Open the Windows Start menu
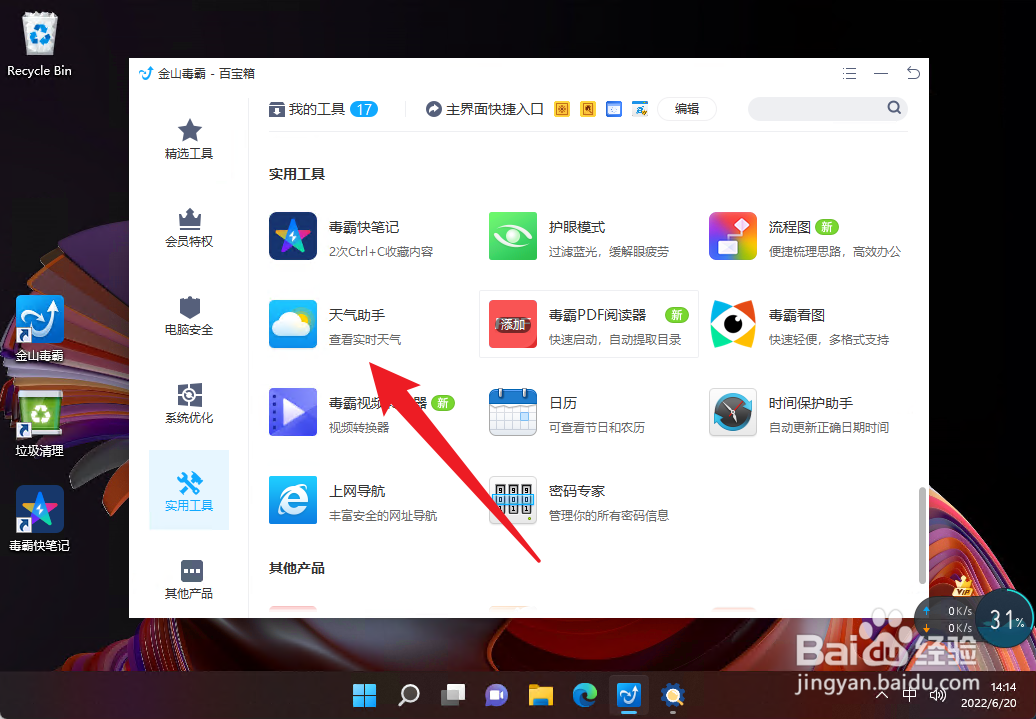The width and height of the screenshot is (1036, 719). coord(365,695)
